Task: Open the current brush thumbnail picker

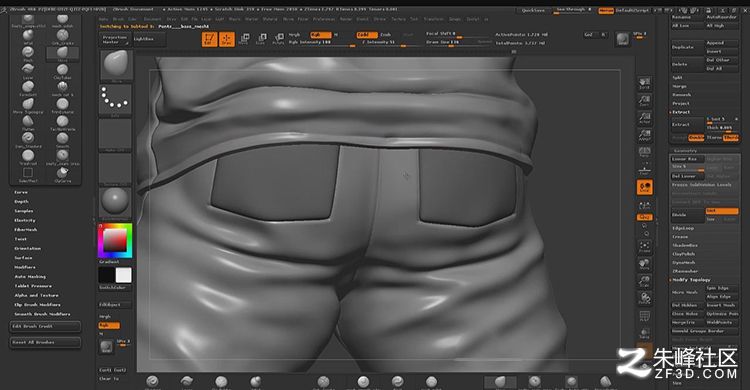Action: tap(116, 66)
